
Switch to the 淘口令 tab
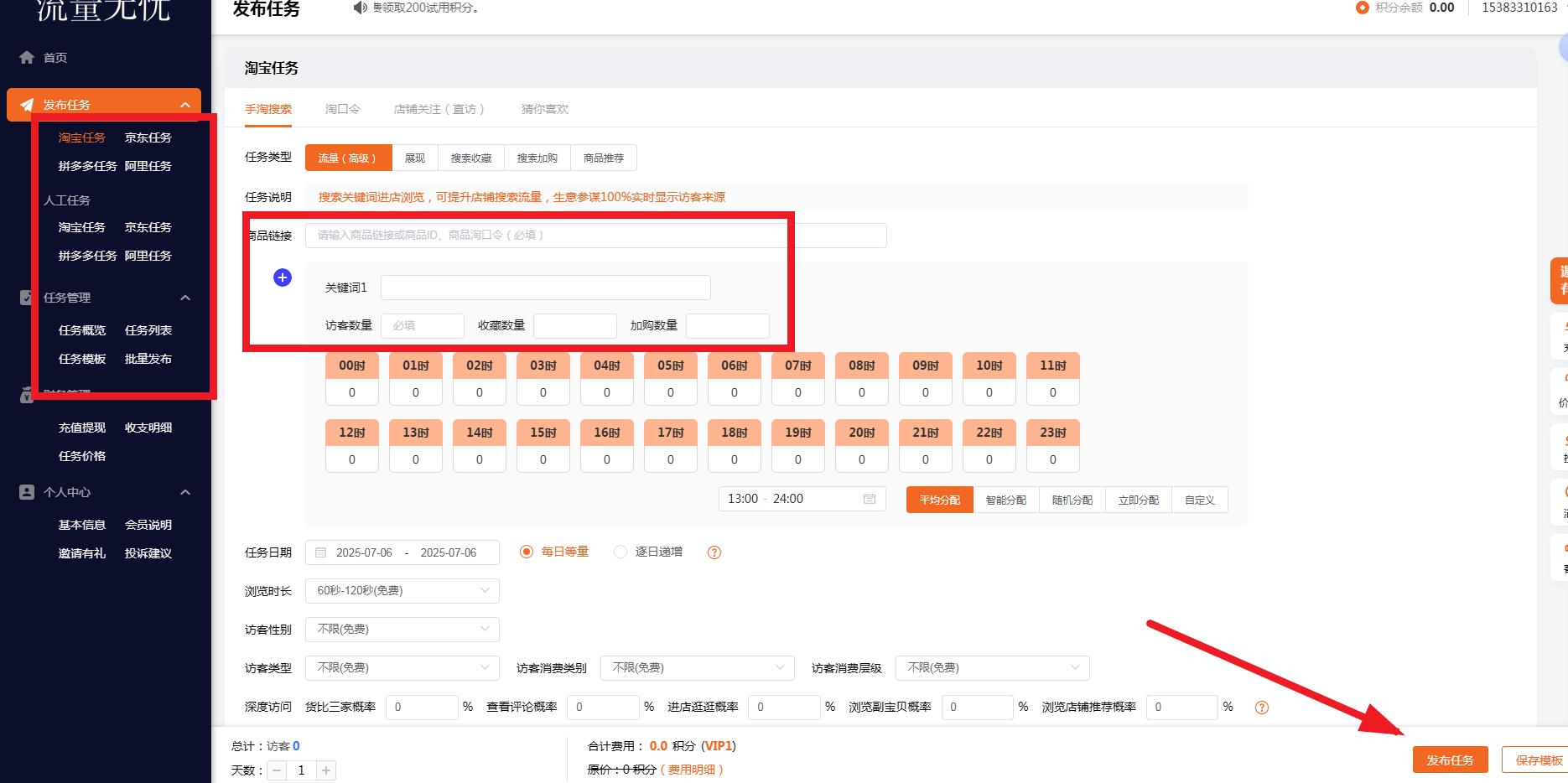tap(340, 108)
